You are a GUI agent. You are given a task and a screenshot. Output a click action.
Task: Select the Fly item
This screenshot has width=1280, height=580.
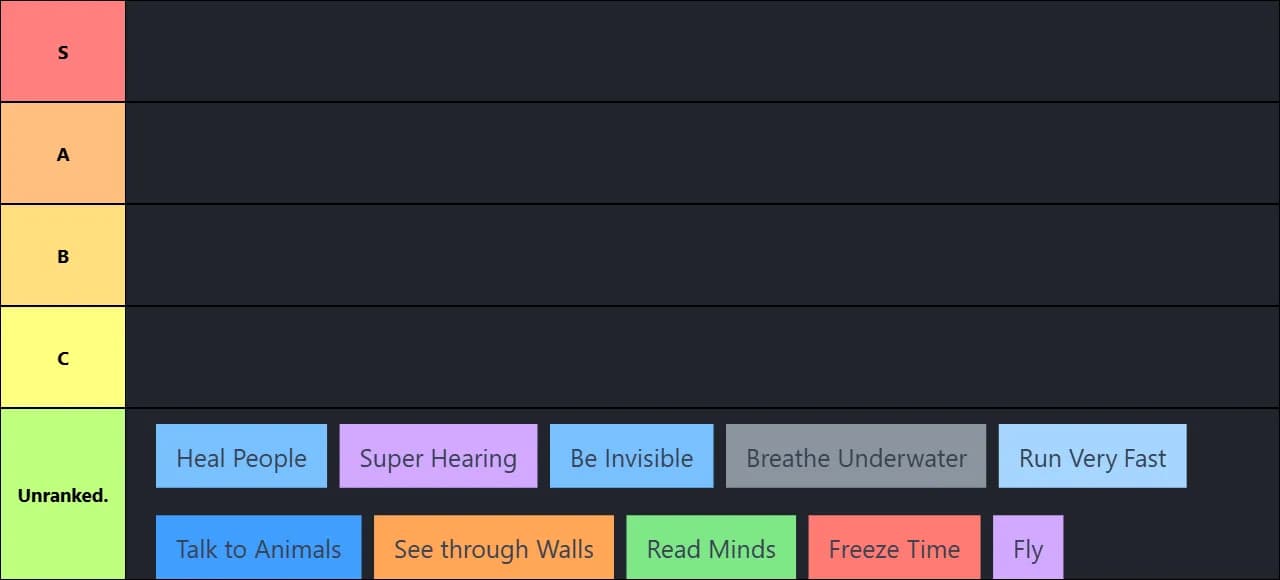[1028, 547]
